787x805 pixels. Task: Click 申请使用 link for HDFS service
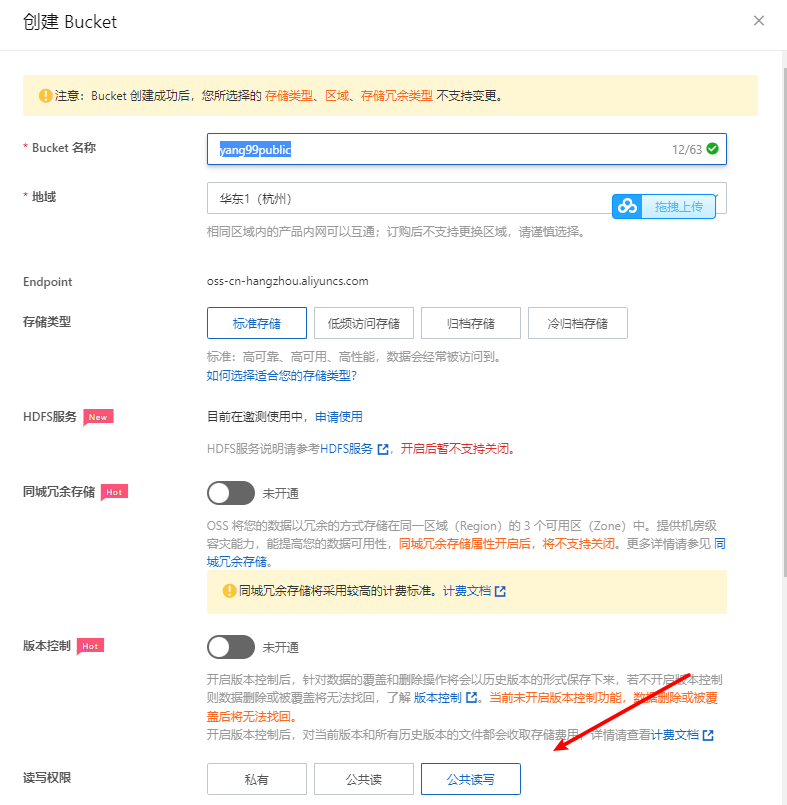click(x=339, y=417)
